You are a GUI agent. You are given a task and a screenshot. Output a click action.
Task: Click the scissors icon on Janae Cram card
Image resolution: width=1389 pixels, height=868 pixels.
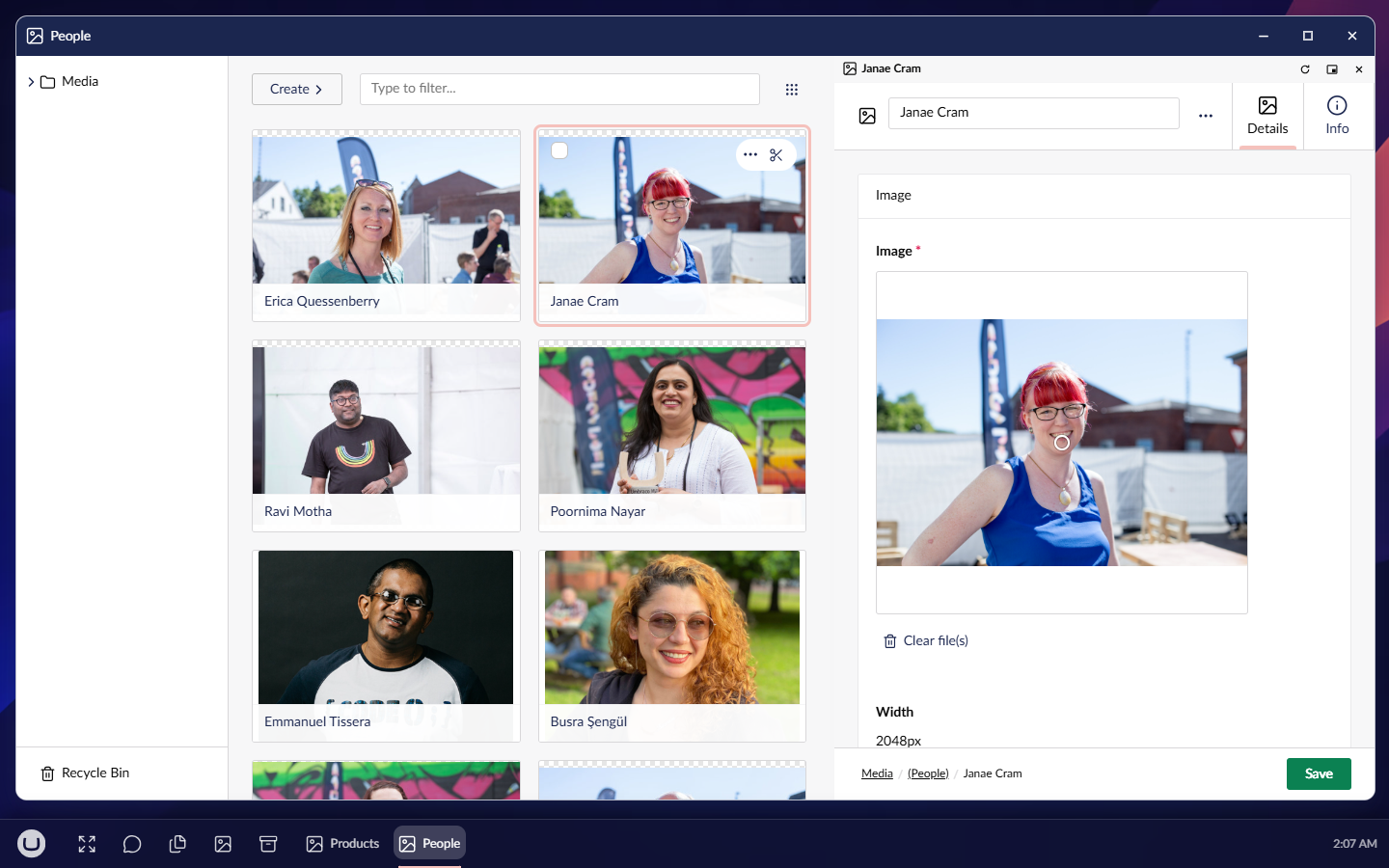[776, 154]
